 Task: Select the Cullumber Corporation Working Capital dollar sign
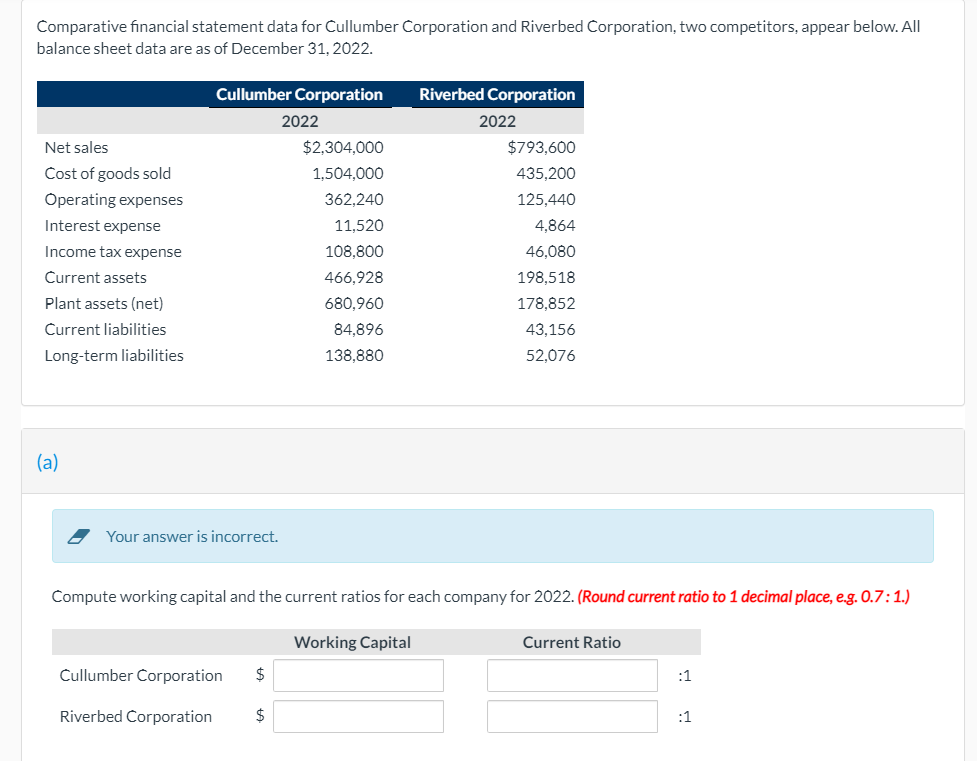258,675
